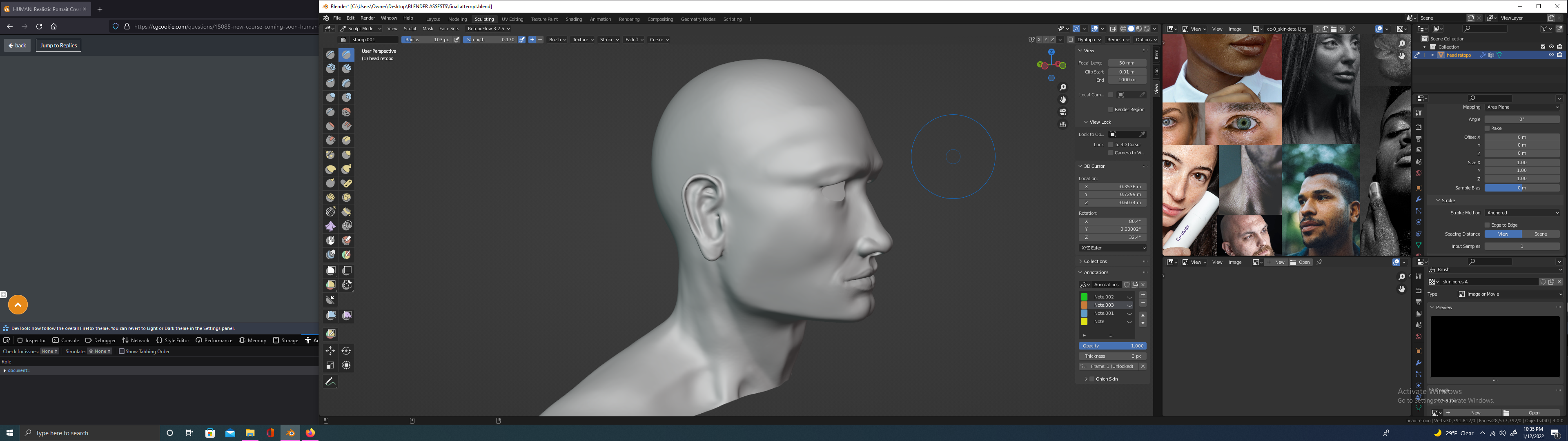
Task: Open the Sculpt menu in the header
Action: pos(410,29)
